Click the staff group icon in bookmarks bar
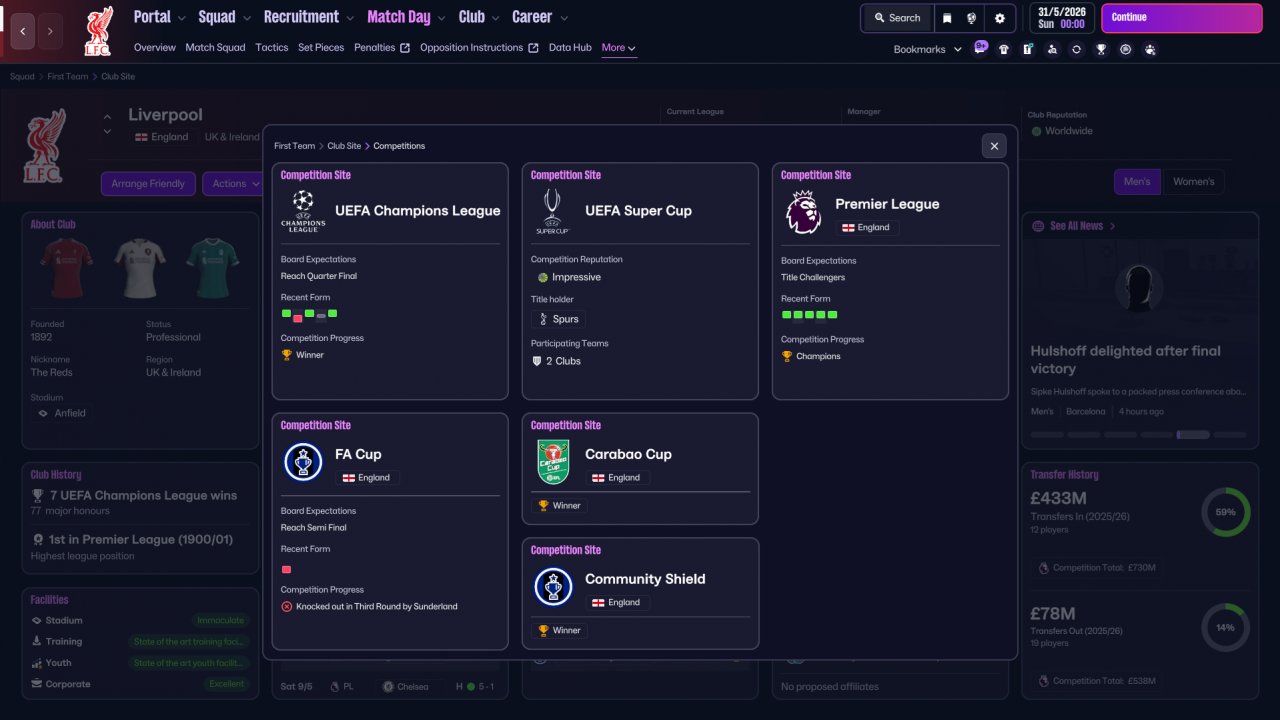This screenshot has width=1280, height=720. [x=1150, y=49]
